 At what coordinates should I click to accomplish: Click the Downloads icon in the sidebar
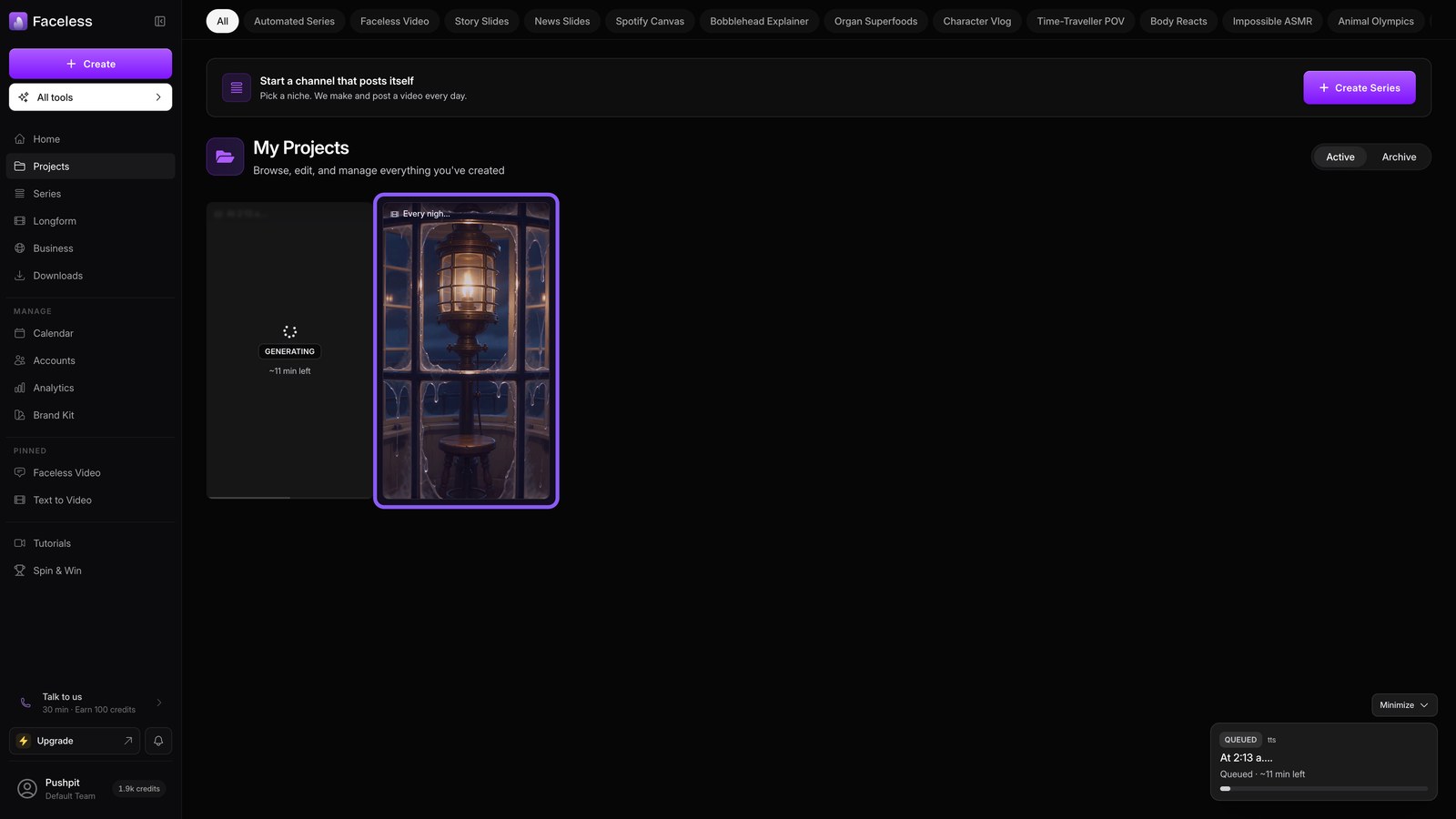[x=20, y=276]
